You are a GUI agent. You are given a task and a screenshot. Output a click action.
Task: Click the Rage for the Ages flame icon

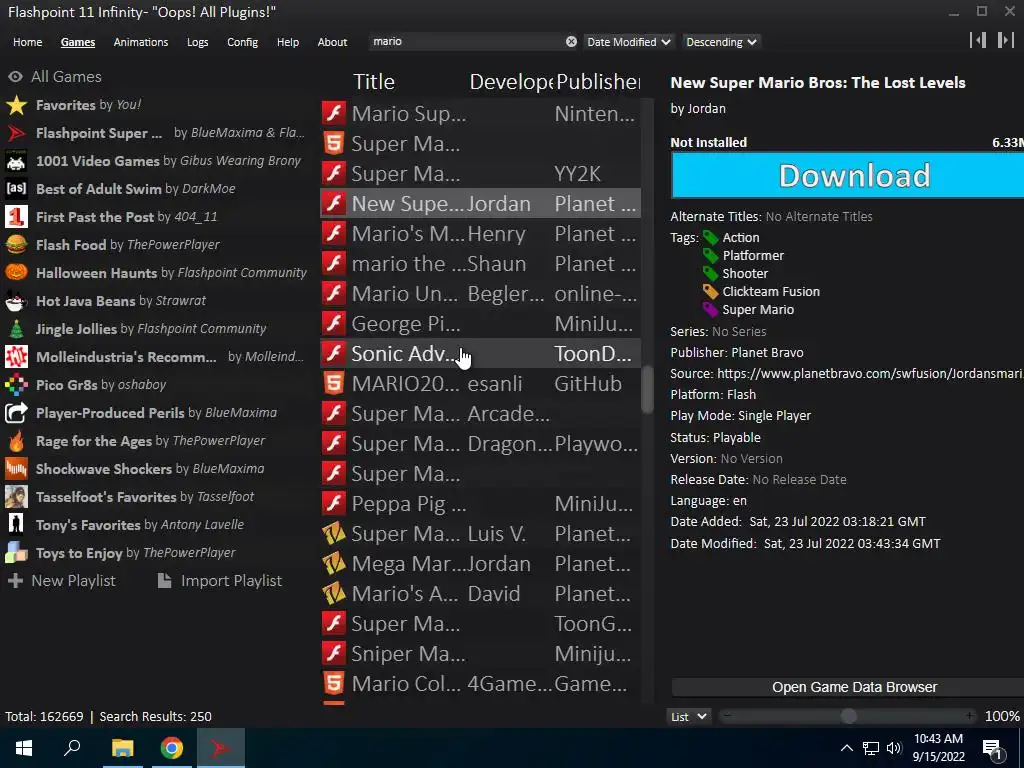coord(16,441)
